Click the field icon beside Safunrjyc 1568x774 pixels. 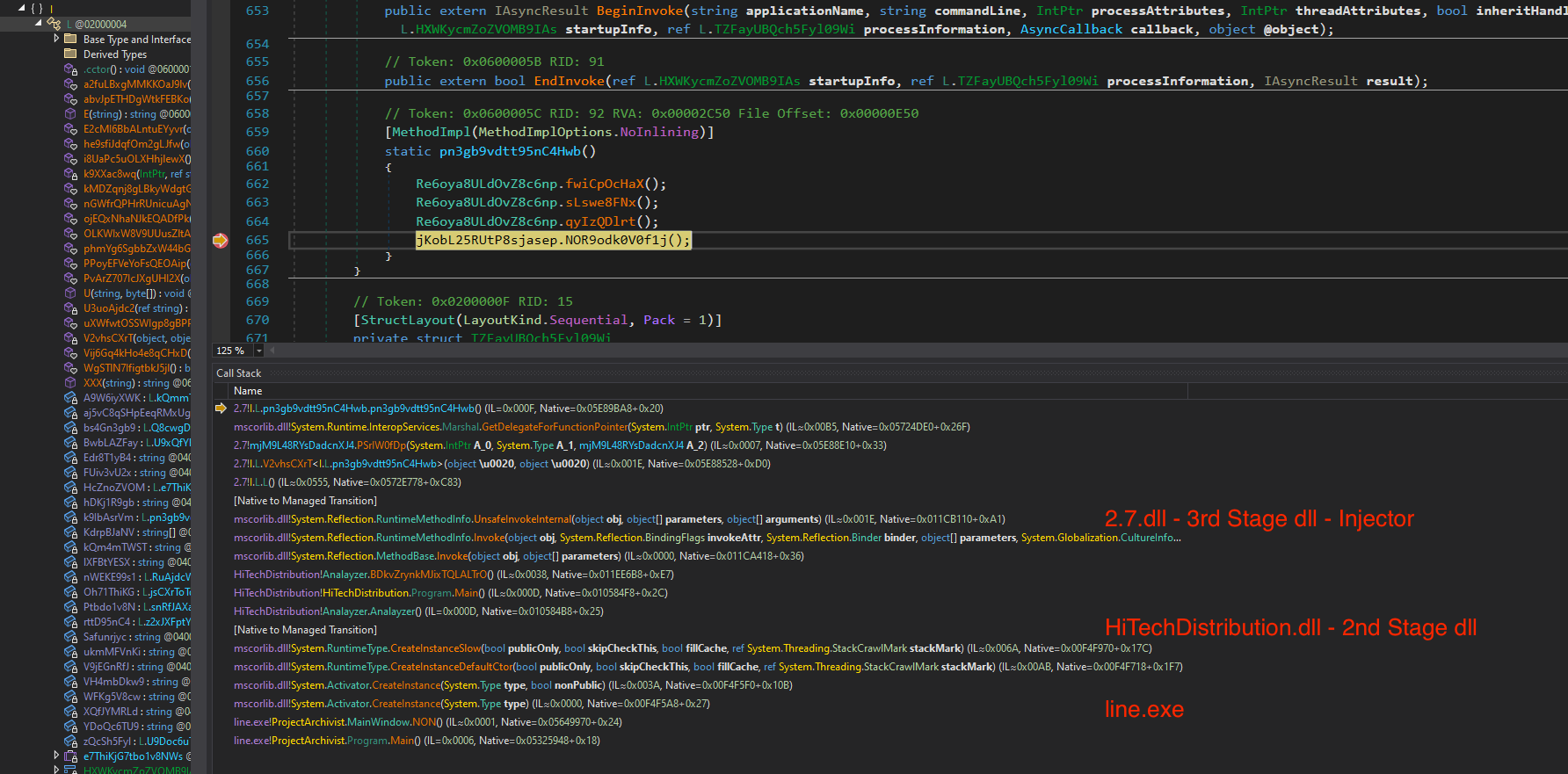[70, 637]
